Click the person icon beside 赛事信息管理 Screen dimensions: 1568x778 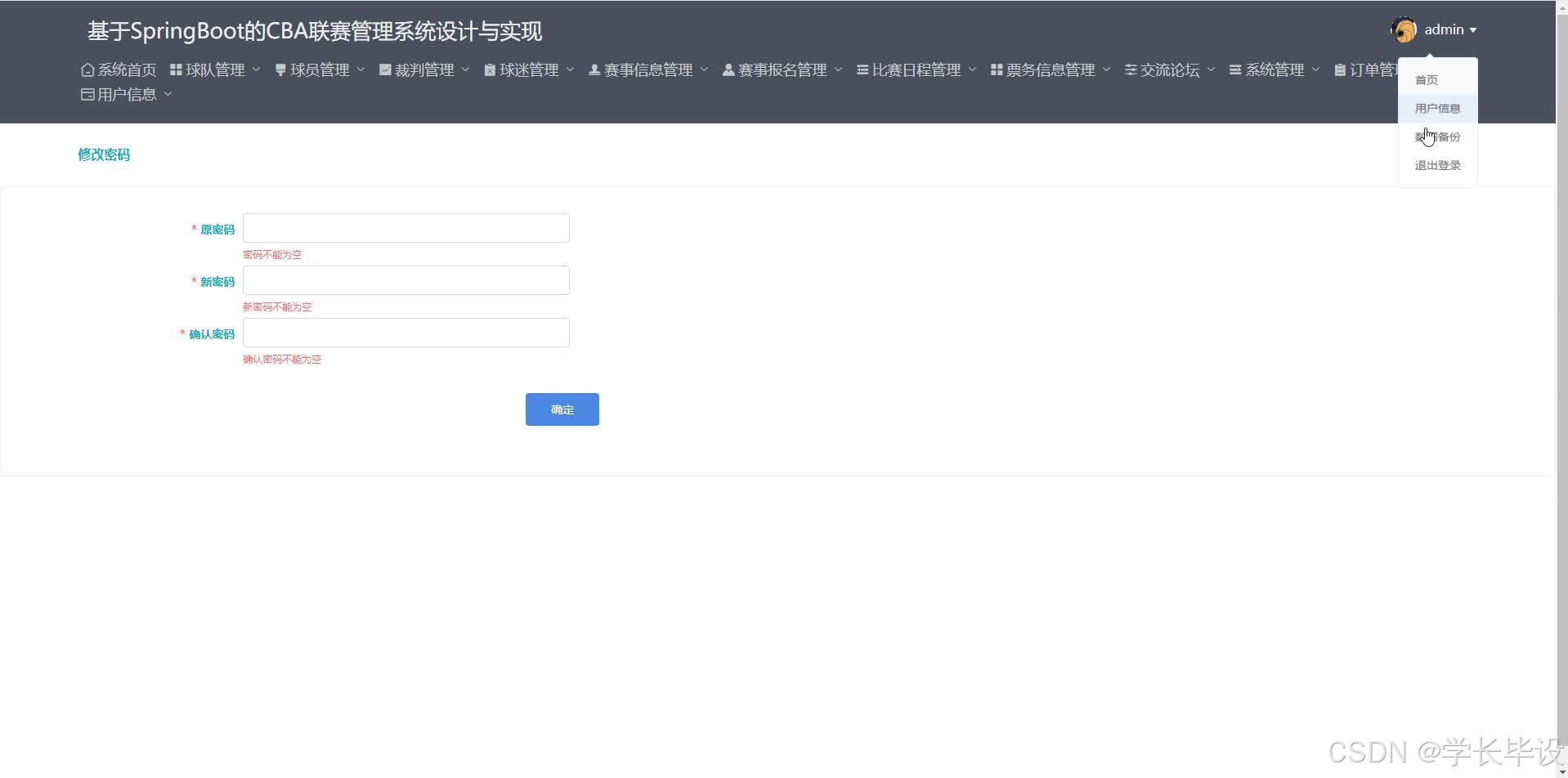[x=594, y=70]
